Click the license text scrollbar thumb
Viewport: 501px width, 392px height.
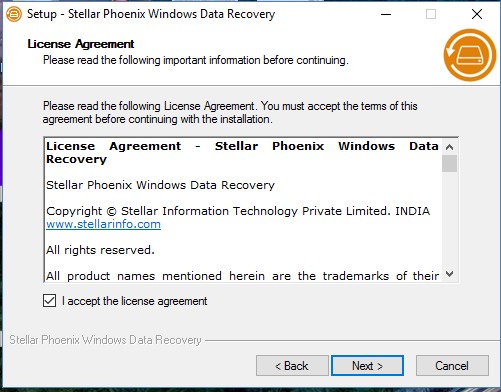coord(449,163)
